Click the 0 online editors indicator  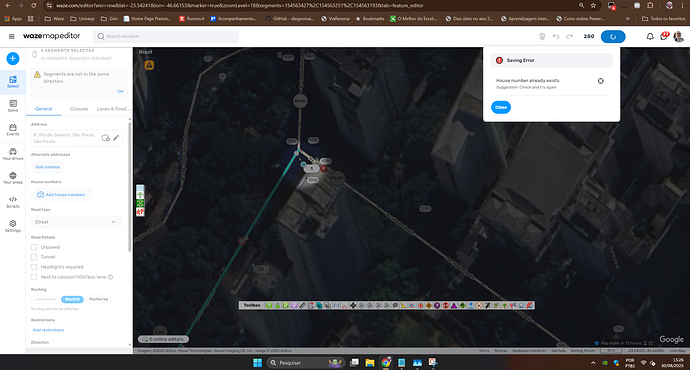(x=163, y=339)
